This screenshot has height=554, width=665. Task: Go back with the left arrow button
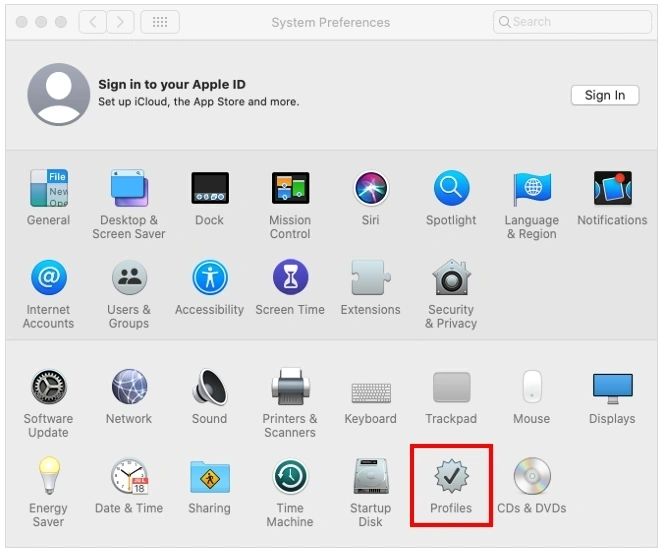coord(93,22)
